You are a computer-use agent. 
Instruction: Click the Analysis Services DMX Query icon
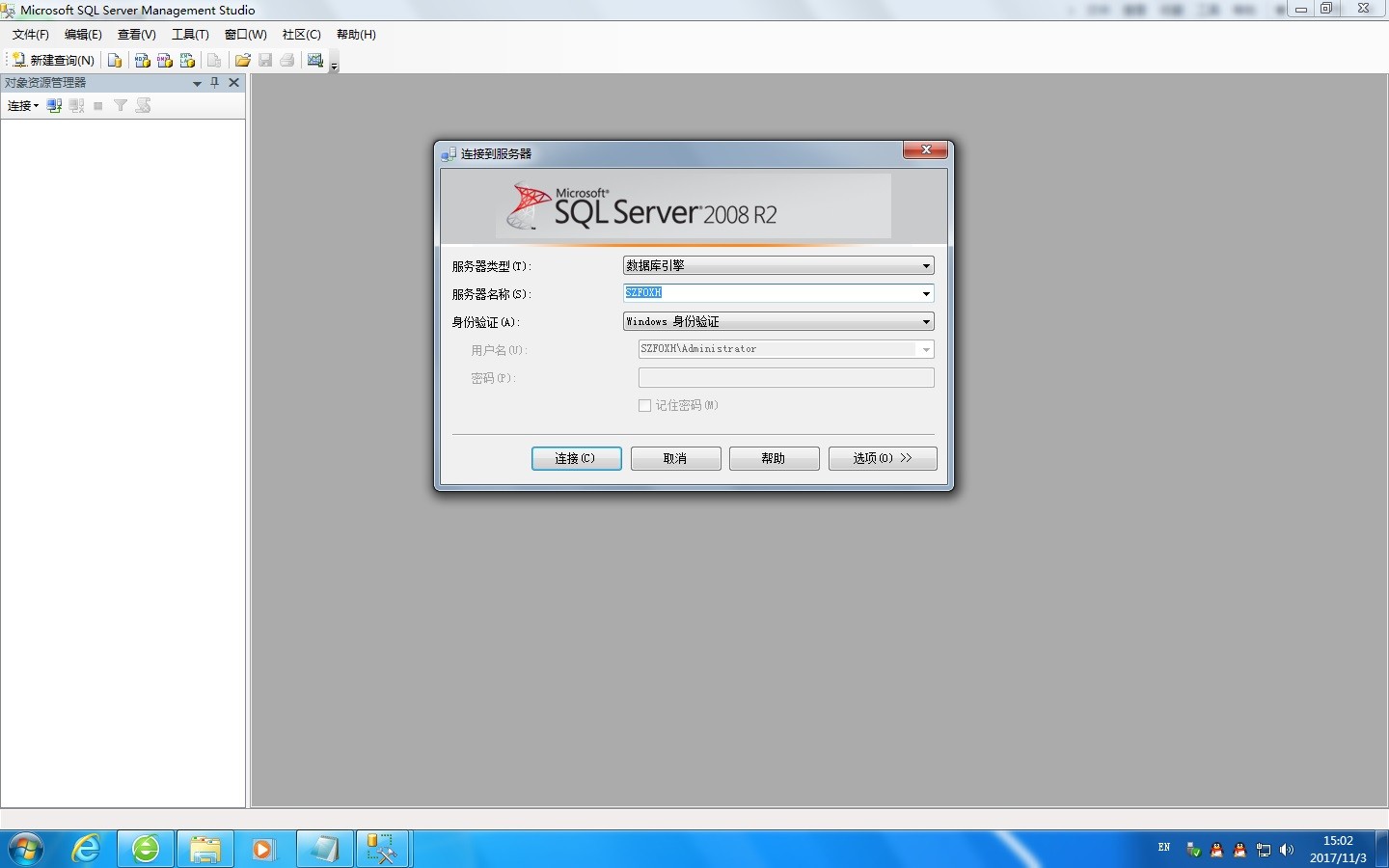pos(165,60)
